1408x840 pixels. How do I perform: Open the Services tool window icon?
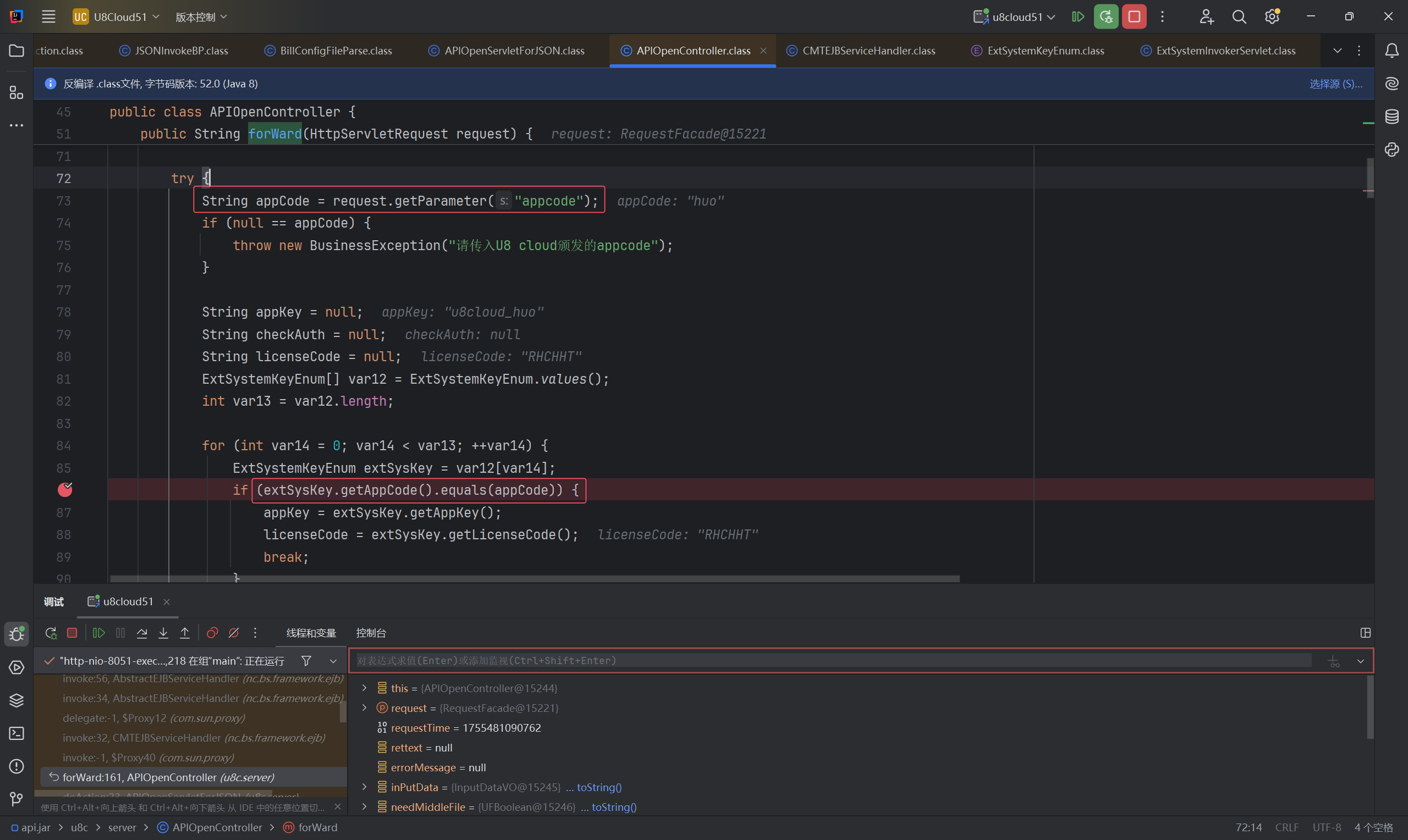click(x=16, y=667)
